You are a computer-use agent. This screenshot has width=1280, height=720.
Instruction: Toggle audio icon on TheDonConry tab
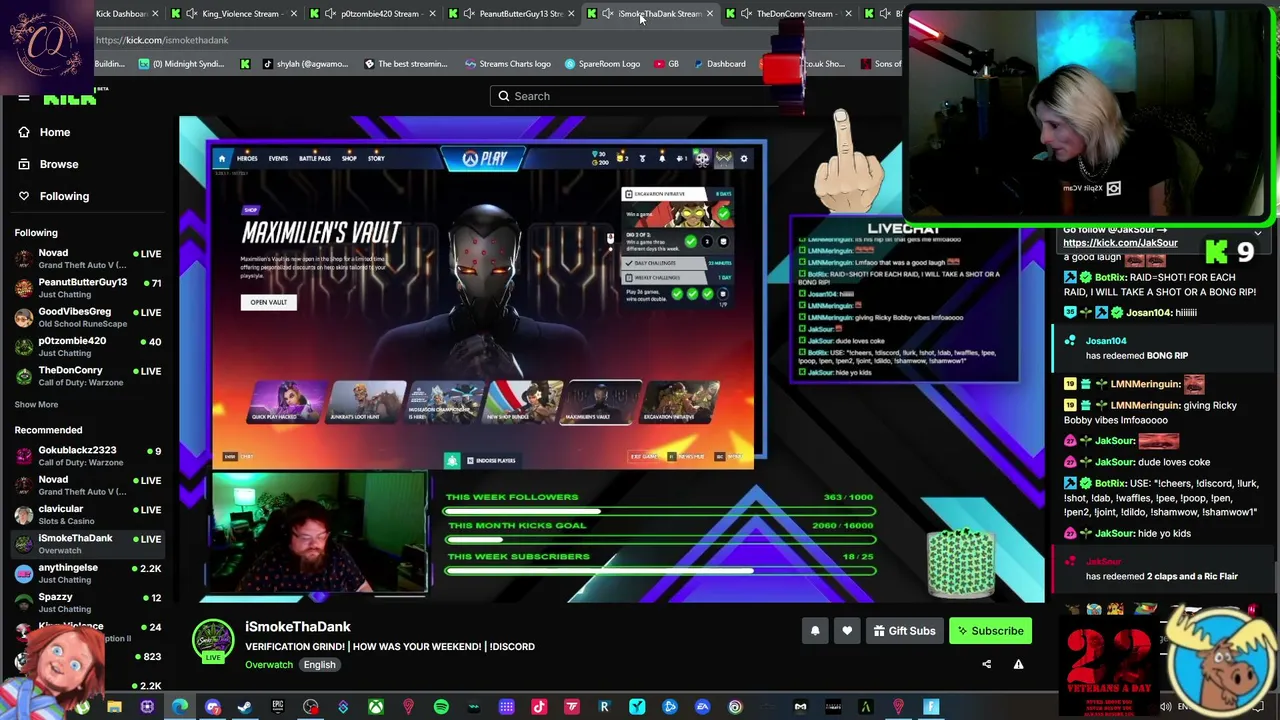coord(746,14)
